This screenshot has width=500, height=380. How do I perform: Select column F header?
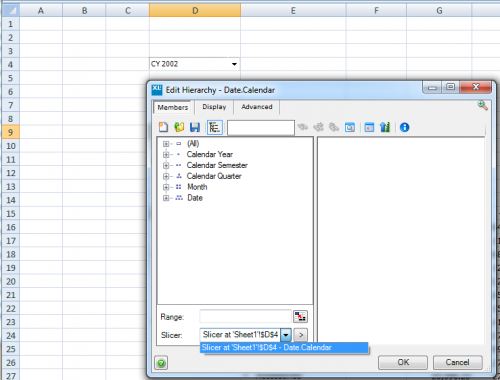[x=376, y=11]
